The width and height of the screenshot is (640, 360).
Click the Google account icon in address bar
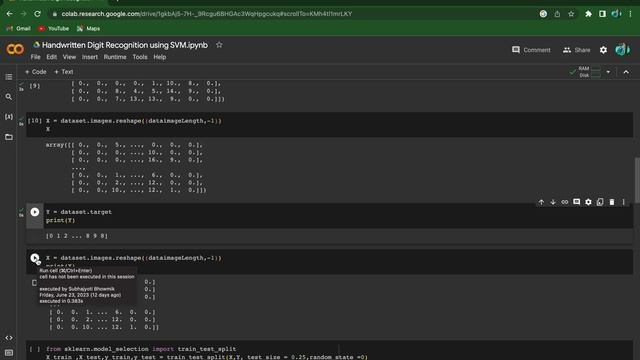pyautogui.click(x=543, y=14)
